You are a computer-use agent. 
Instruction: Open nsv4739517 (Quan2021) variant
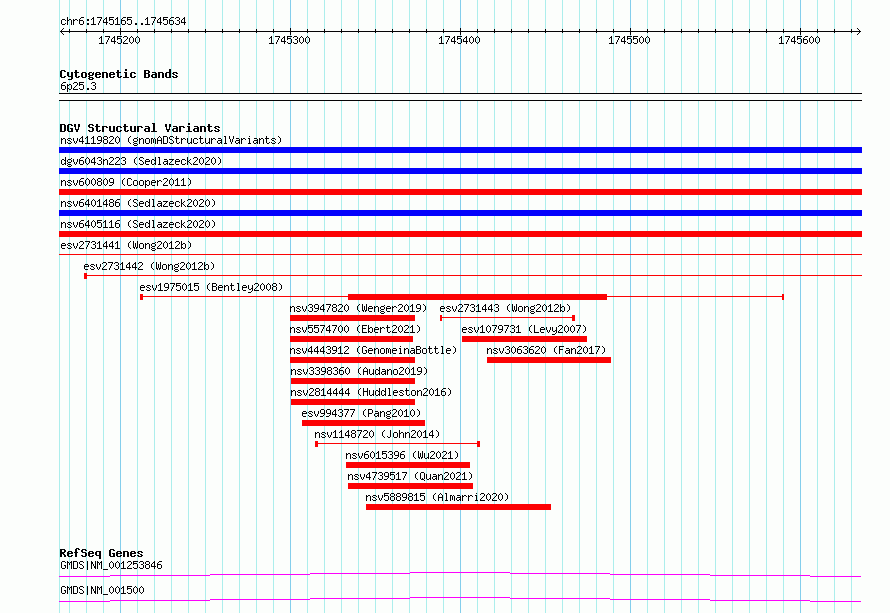coord(410,476)
